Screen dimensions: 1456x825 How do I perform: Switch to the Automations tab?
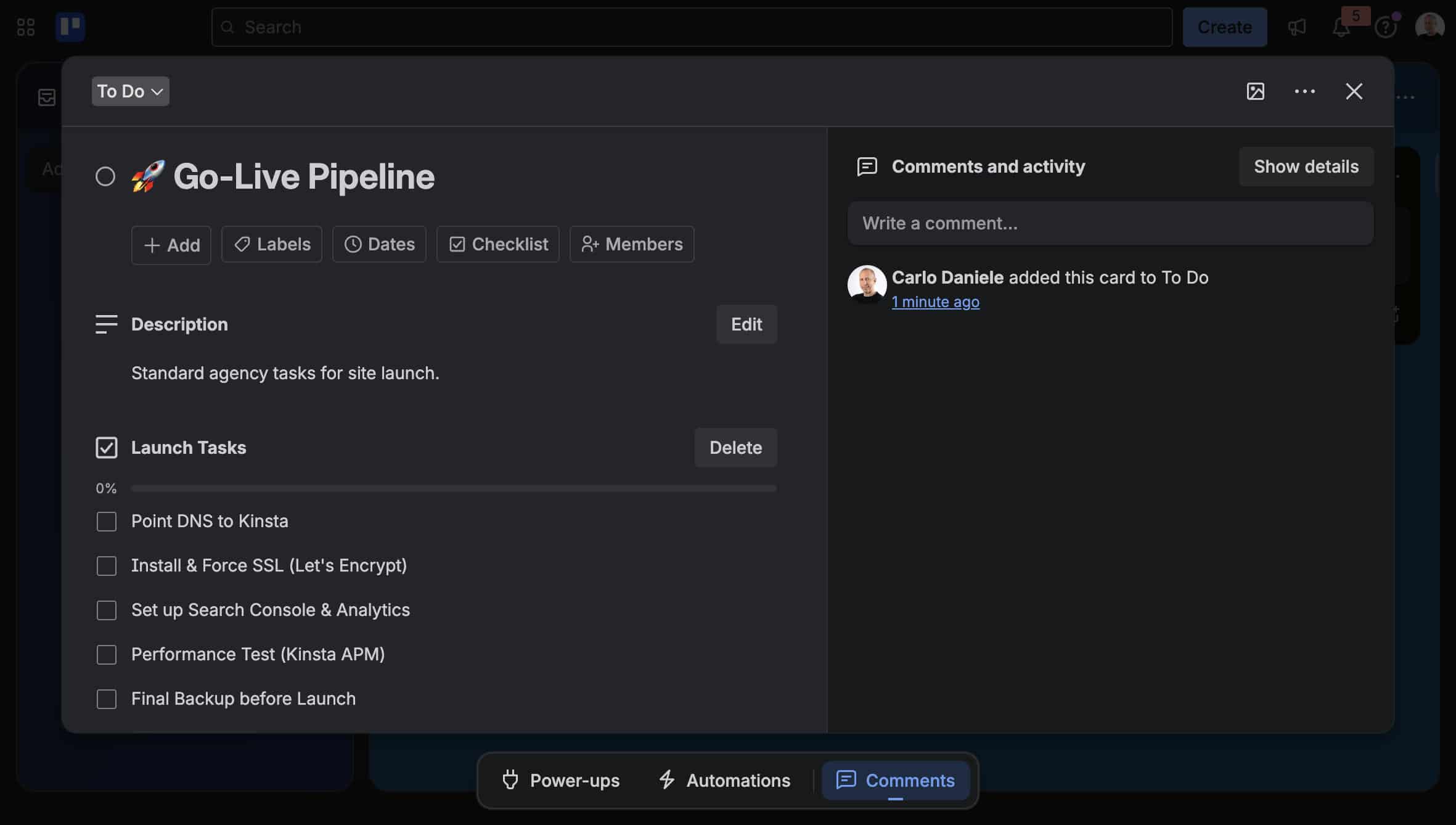tap(724, 780)
